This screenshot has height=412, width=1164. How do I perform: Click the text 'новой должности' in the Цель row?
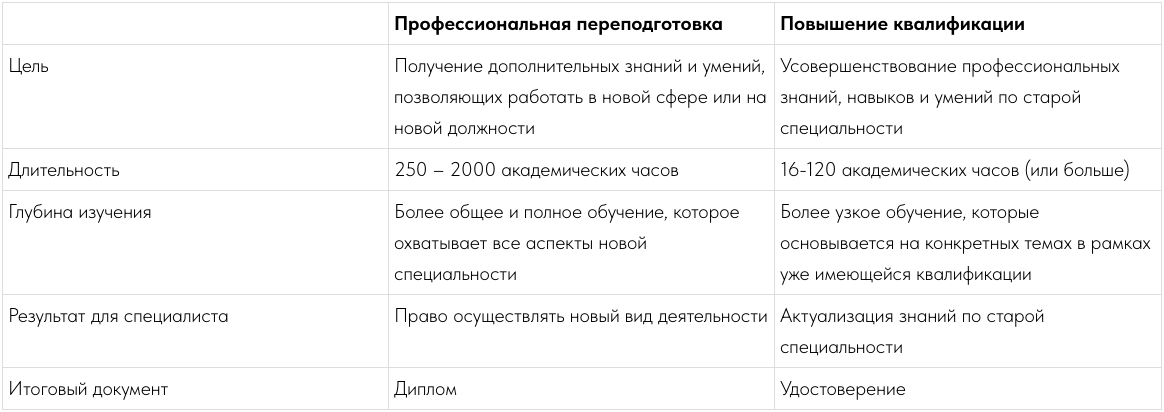click(464, 128)
